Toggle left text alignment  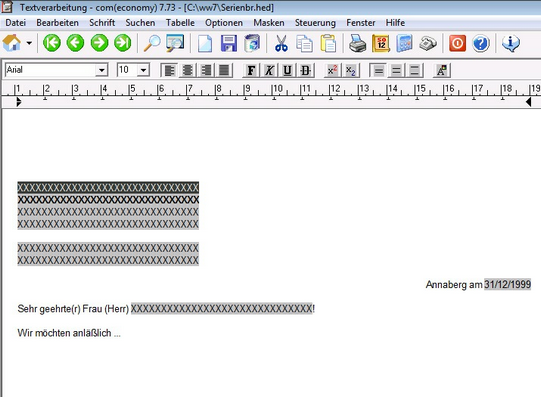[x=169, y=71]
